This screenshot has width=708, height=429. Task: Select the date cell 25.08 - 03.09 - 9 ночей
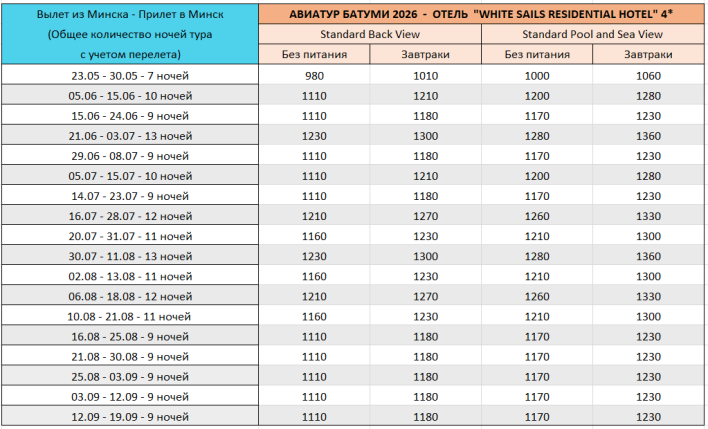[x=129, y=377]
